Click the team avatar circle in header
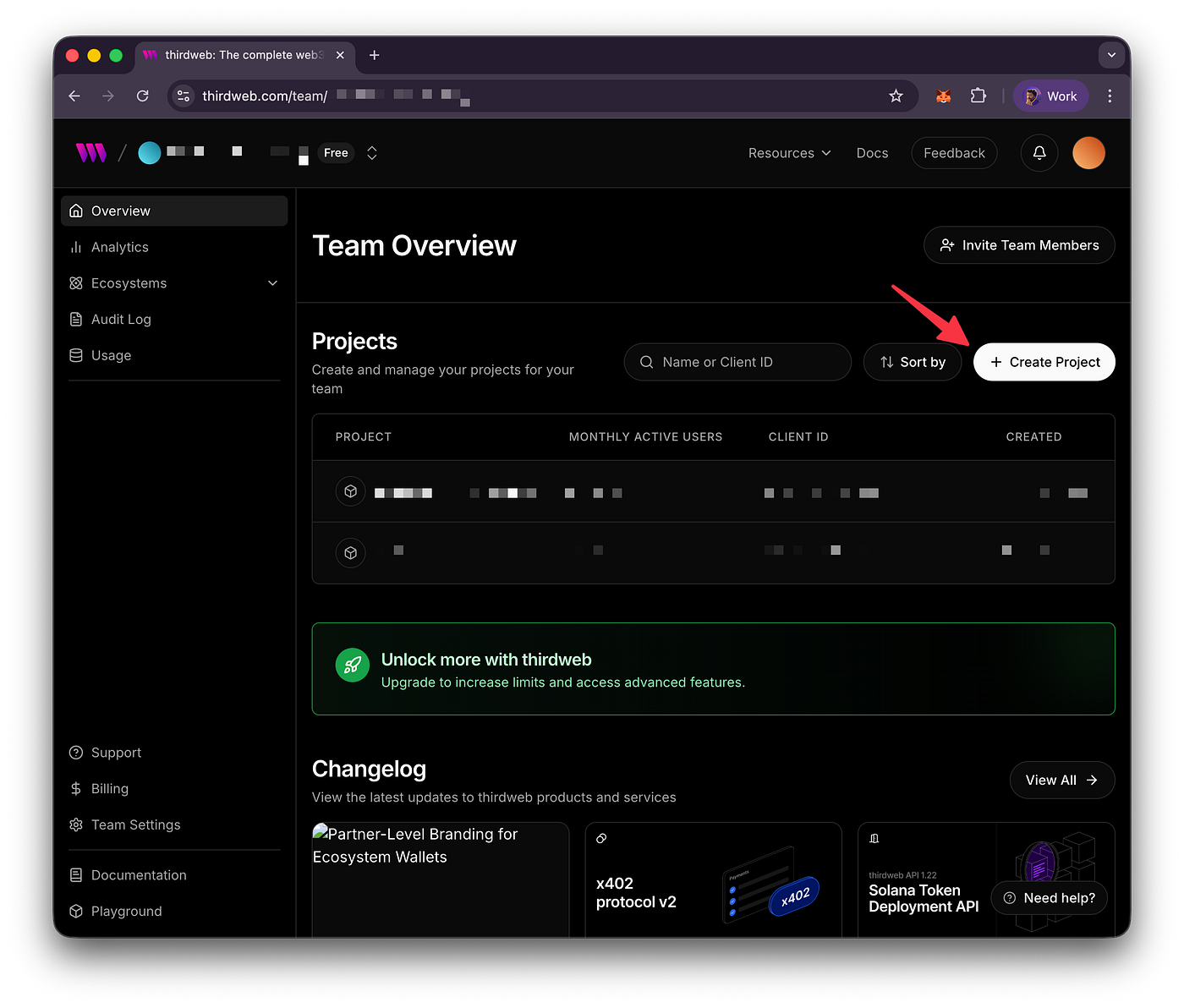The image size is (1184, 1008). click(x=150, y=153)
